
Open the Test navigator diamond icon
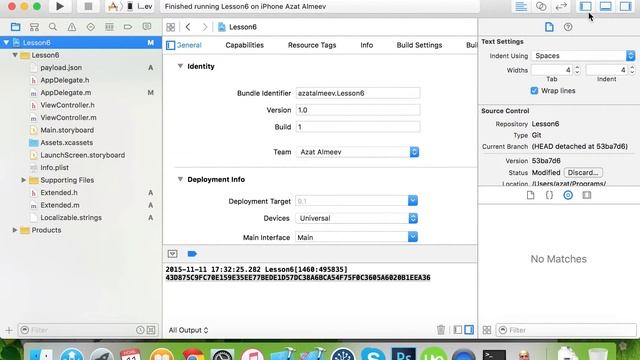coord(91,27)
